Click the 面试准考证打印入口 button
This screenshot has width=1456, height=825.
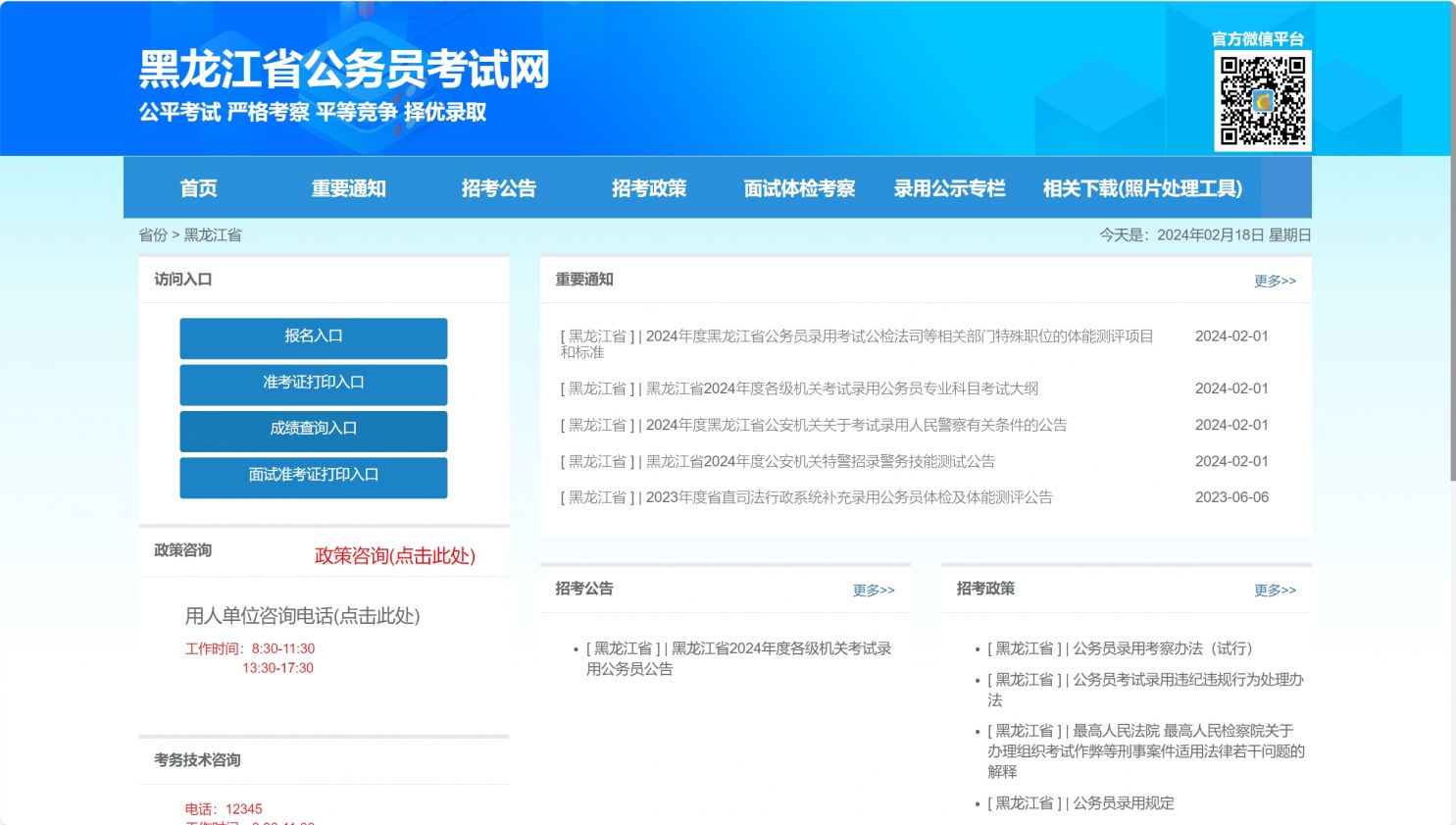[314, 477]
